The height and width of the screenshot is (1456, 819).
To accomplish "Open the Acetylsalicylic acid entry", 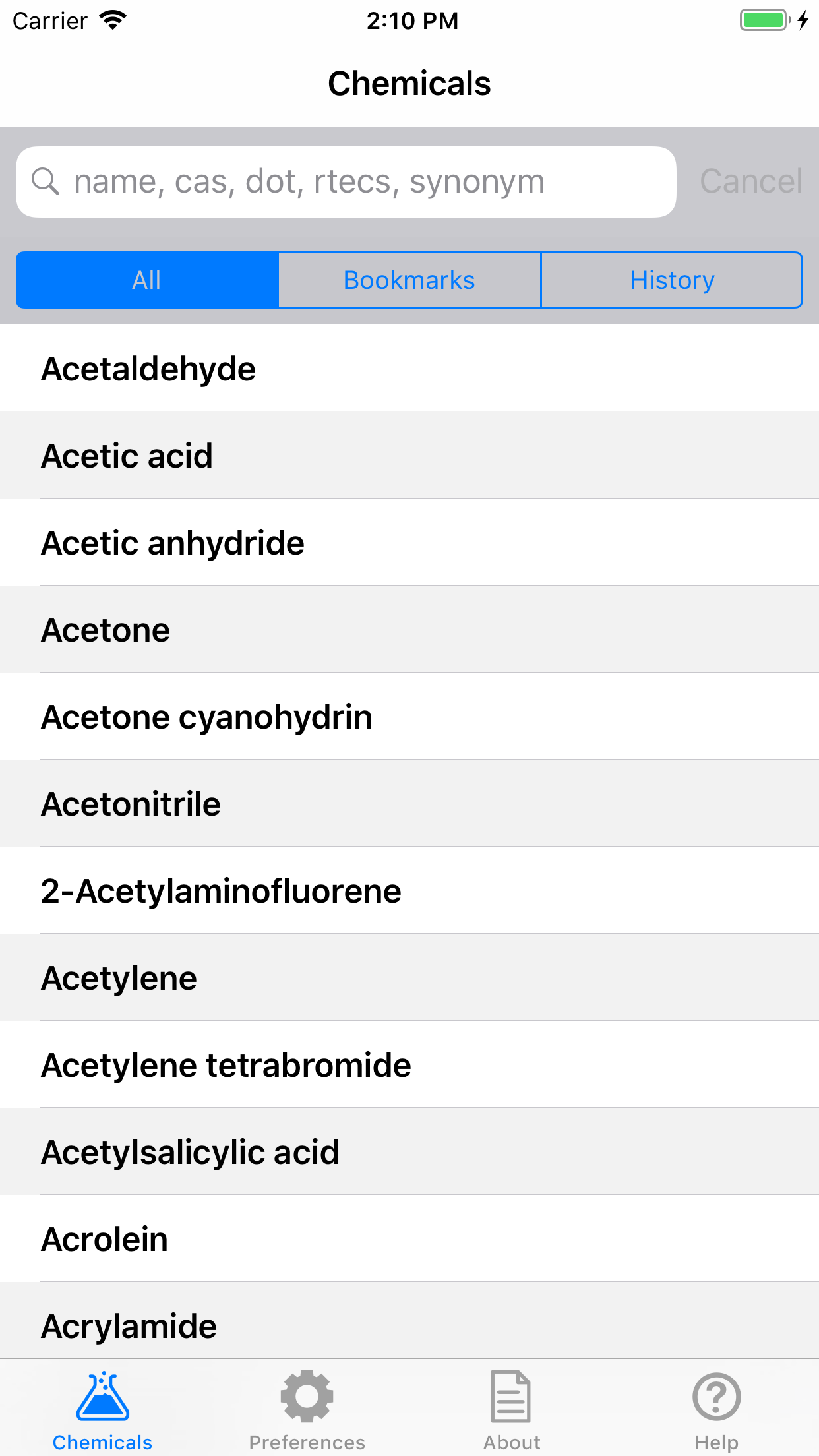I will click(409, 1151).
